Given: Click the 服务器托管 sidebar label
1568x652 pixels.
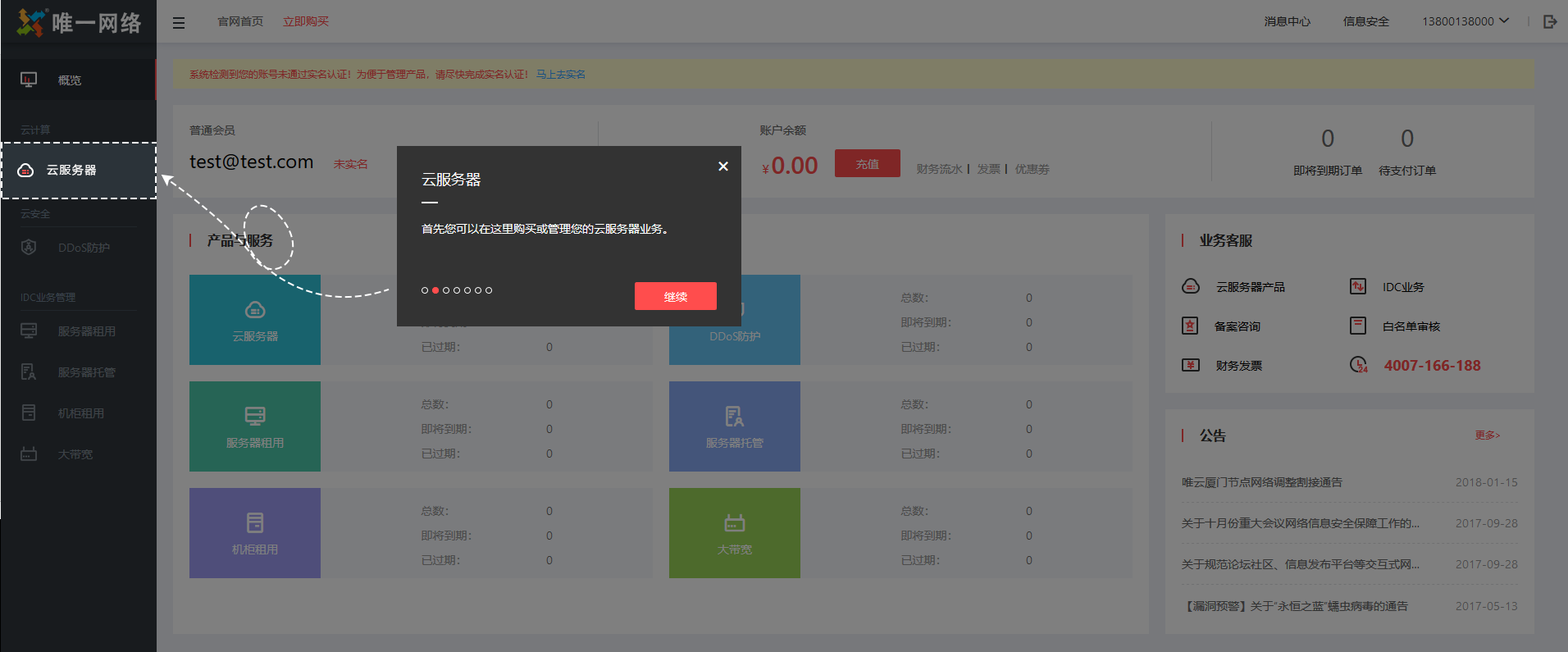Looking at the screenshot, I should 87,372.
